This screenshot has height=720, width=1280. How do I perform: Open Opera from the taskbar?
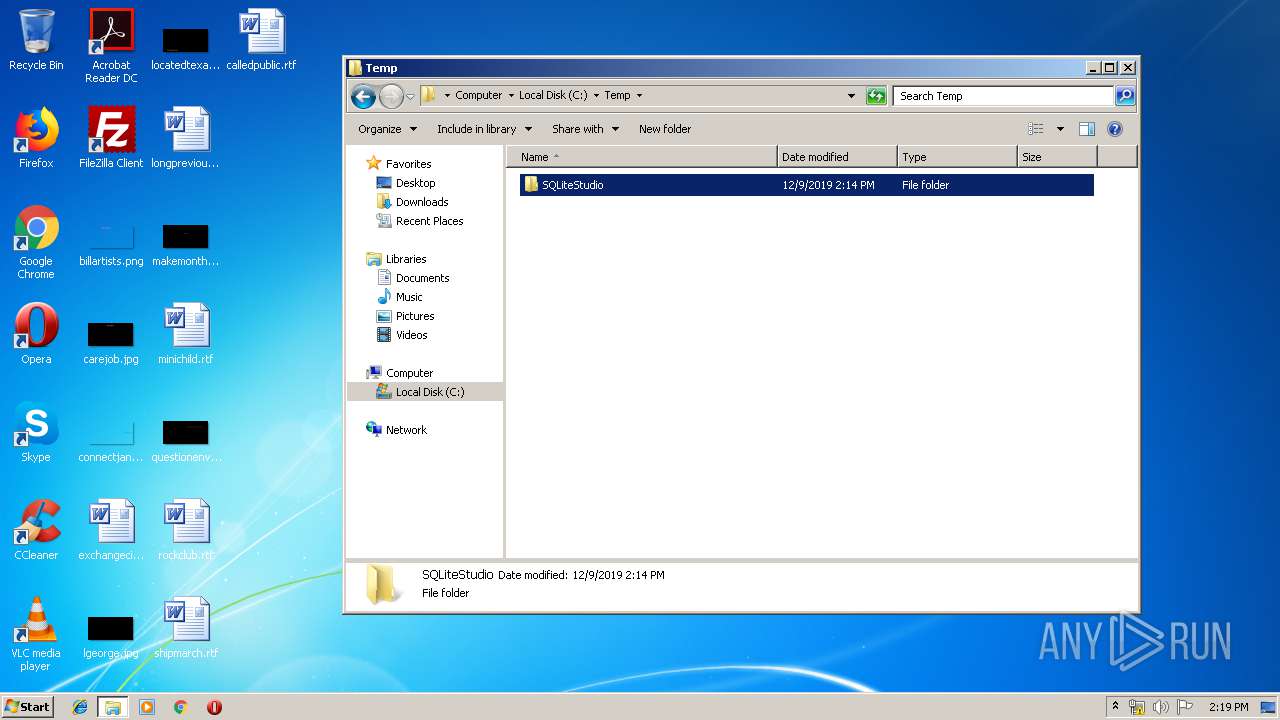pos(214,707)
